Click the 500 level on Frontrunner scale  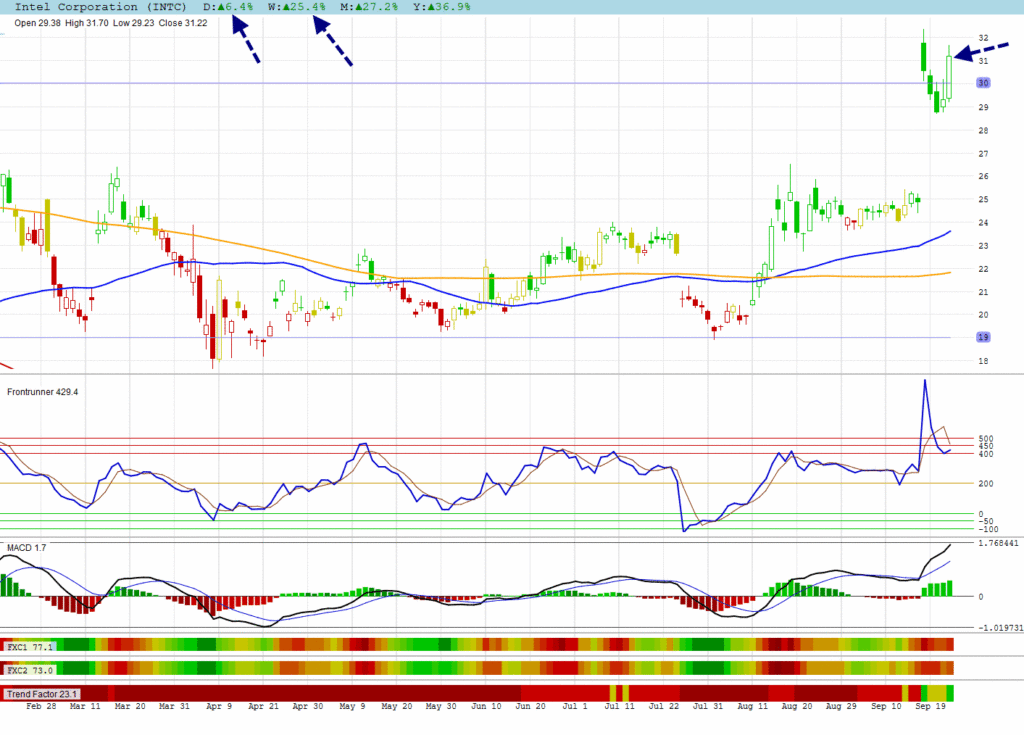pyautogui.click(x=984, y=438)
